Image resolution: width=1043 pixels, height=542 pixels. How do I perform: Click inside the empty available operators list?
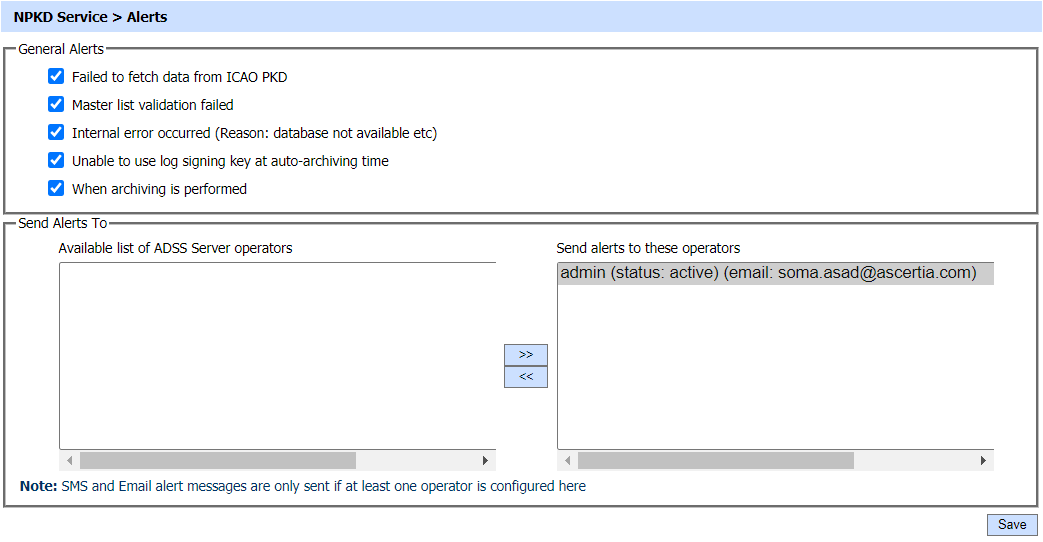point(277,355)
